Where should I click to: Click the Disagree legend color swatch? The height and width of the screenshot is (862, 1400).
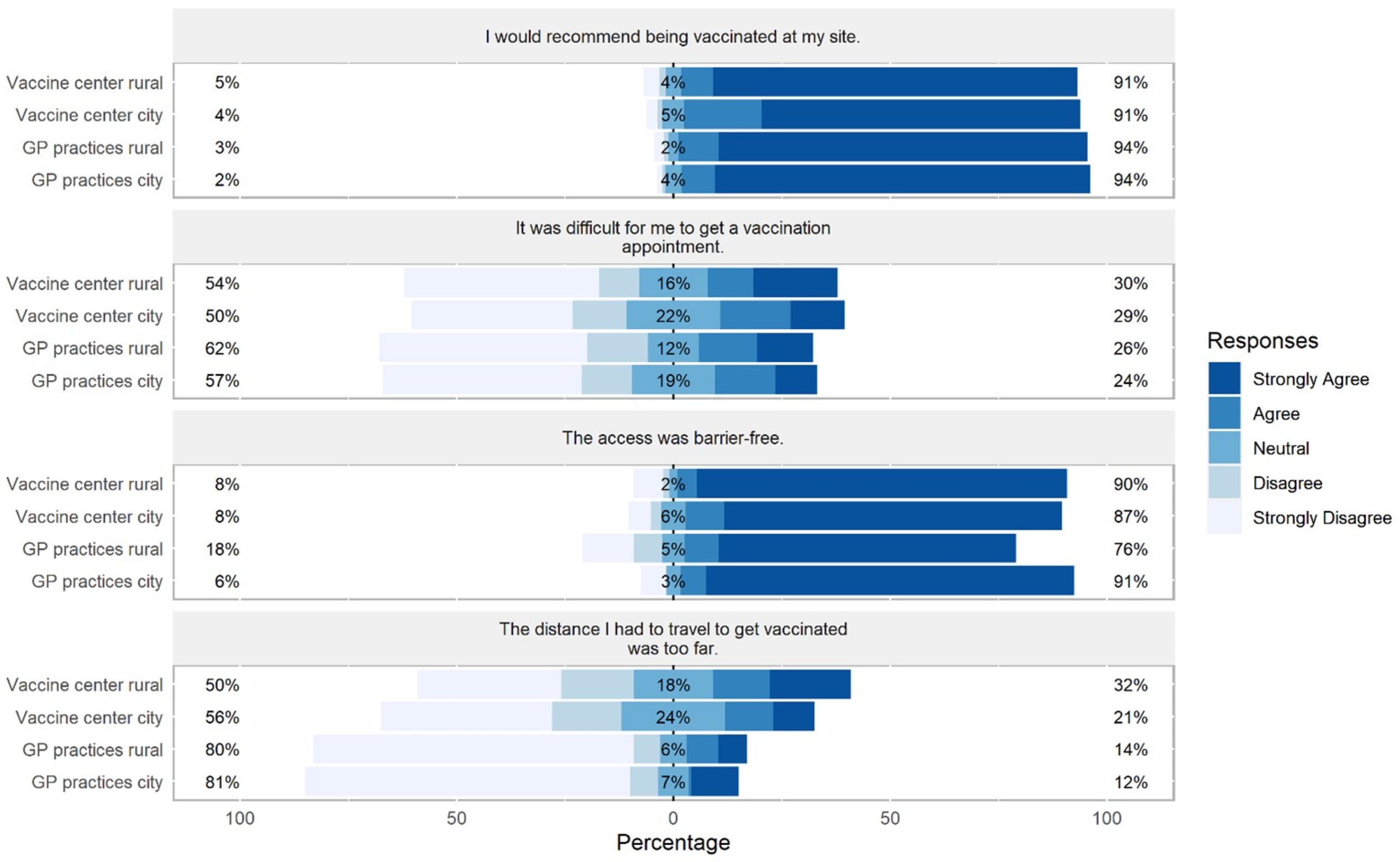click(x=1224, y=483)
